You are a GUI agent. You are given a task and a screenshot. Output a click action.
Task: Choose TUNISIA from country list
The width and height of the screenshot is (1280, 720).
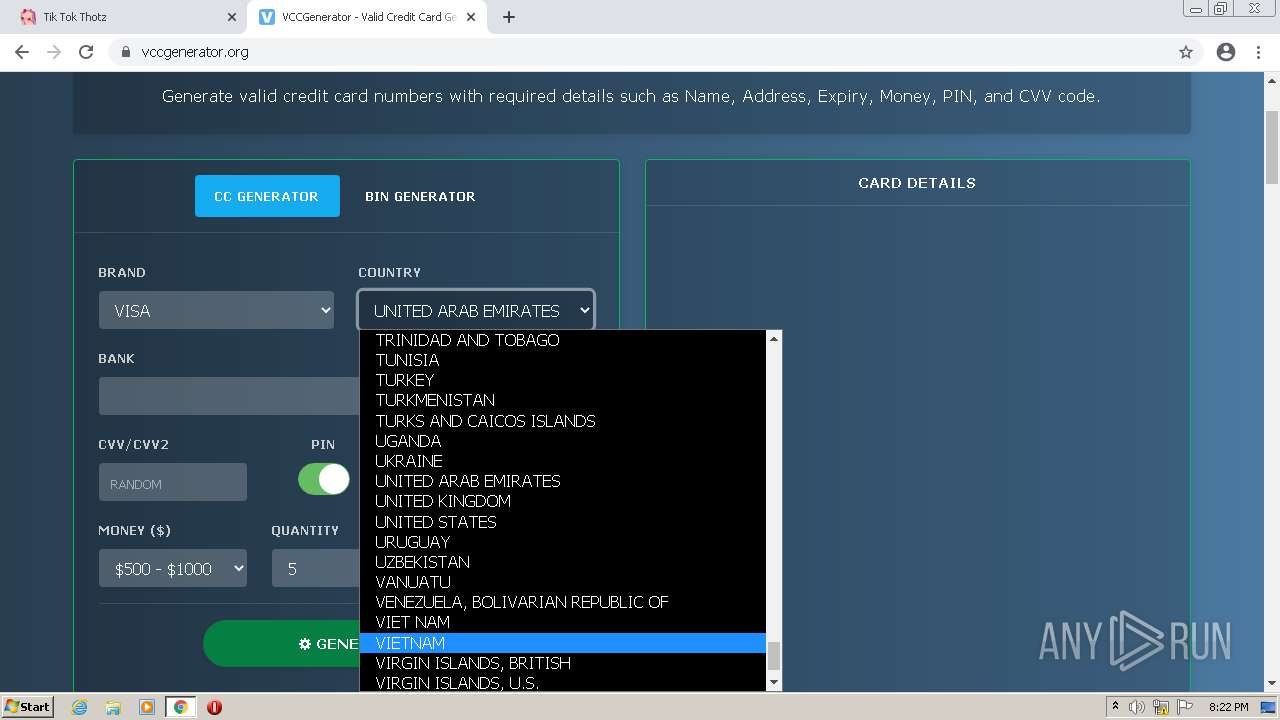(x=563, y=360)
